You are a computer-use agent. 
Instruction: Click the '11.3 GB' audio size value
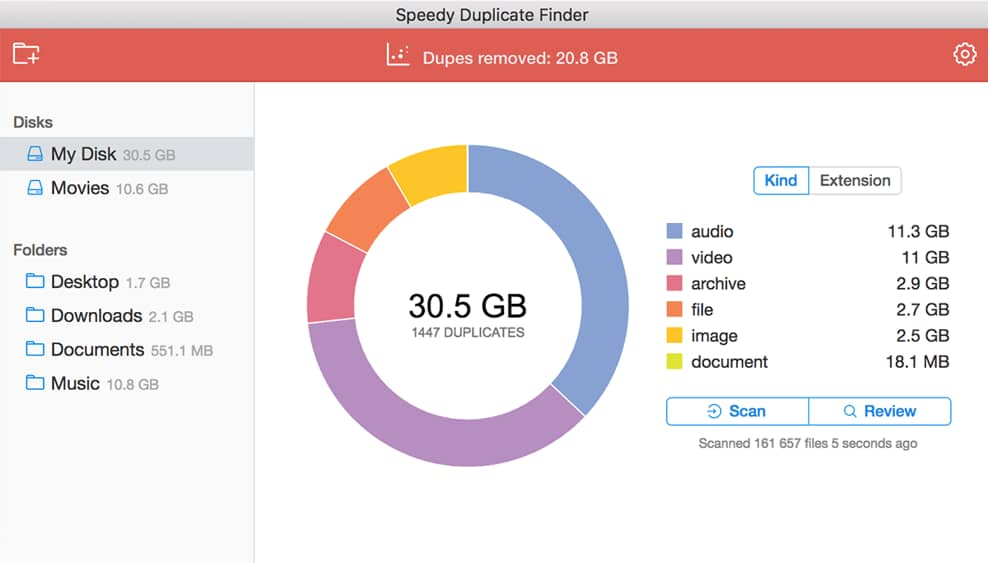point(918,232)
